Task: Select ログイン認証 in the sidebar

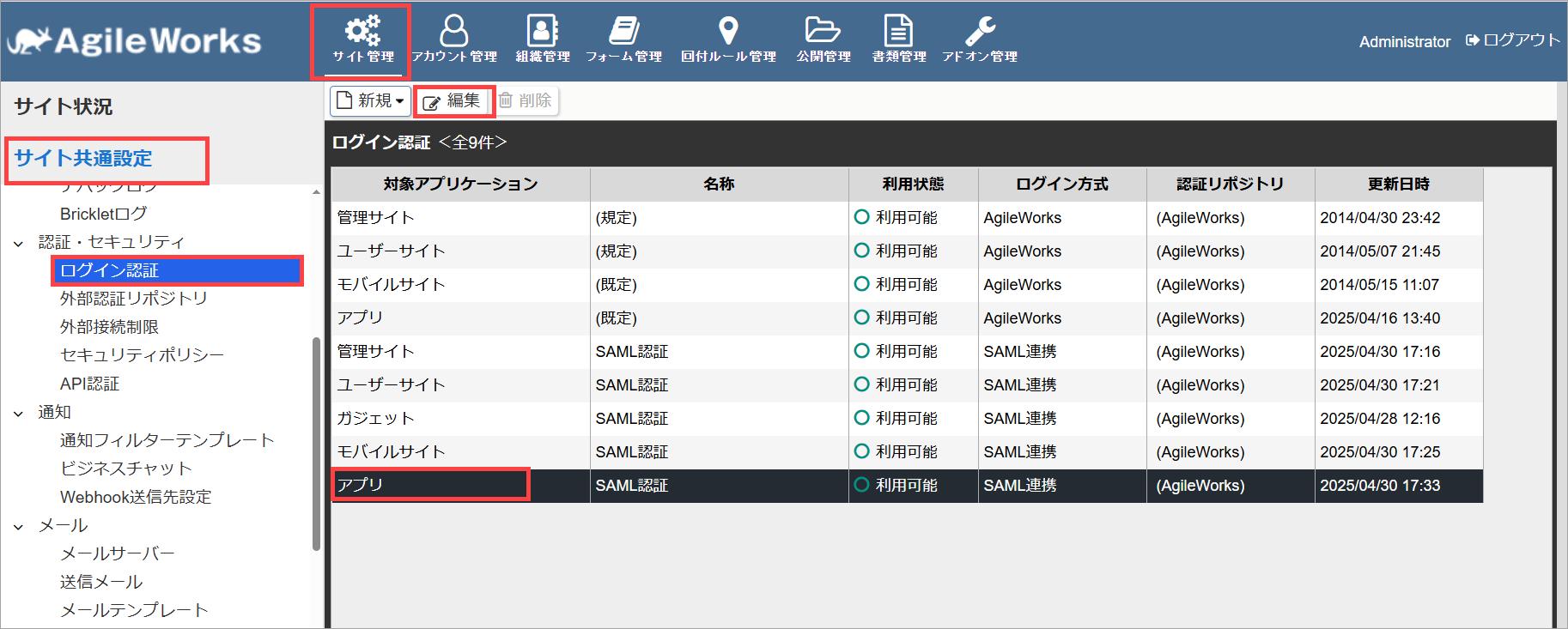Action: pyautogui.click(x=176, y=270)
